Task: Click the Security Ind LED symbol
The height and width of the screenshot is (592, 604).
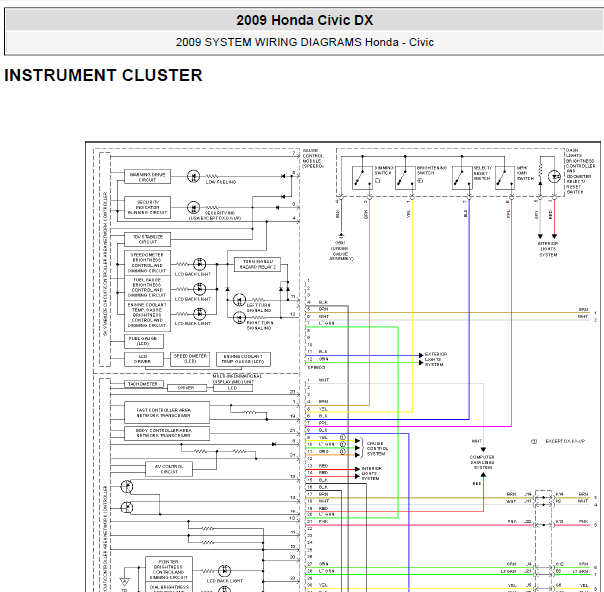Action: point(193,208)
